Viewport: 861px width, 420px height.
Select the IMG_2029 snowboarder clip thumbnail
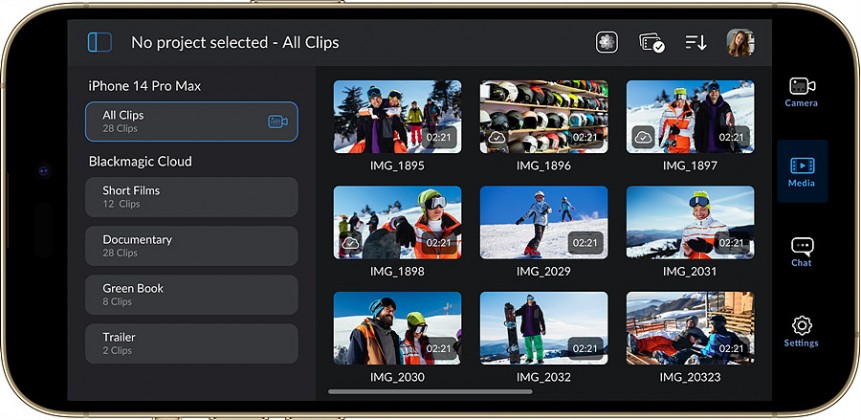pos(544,222)
